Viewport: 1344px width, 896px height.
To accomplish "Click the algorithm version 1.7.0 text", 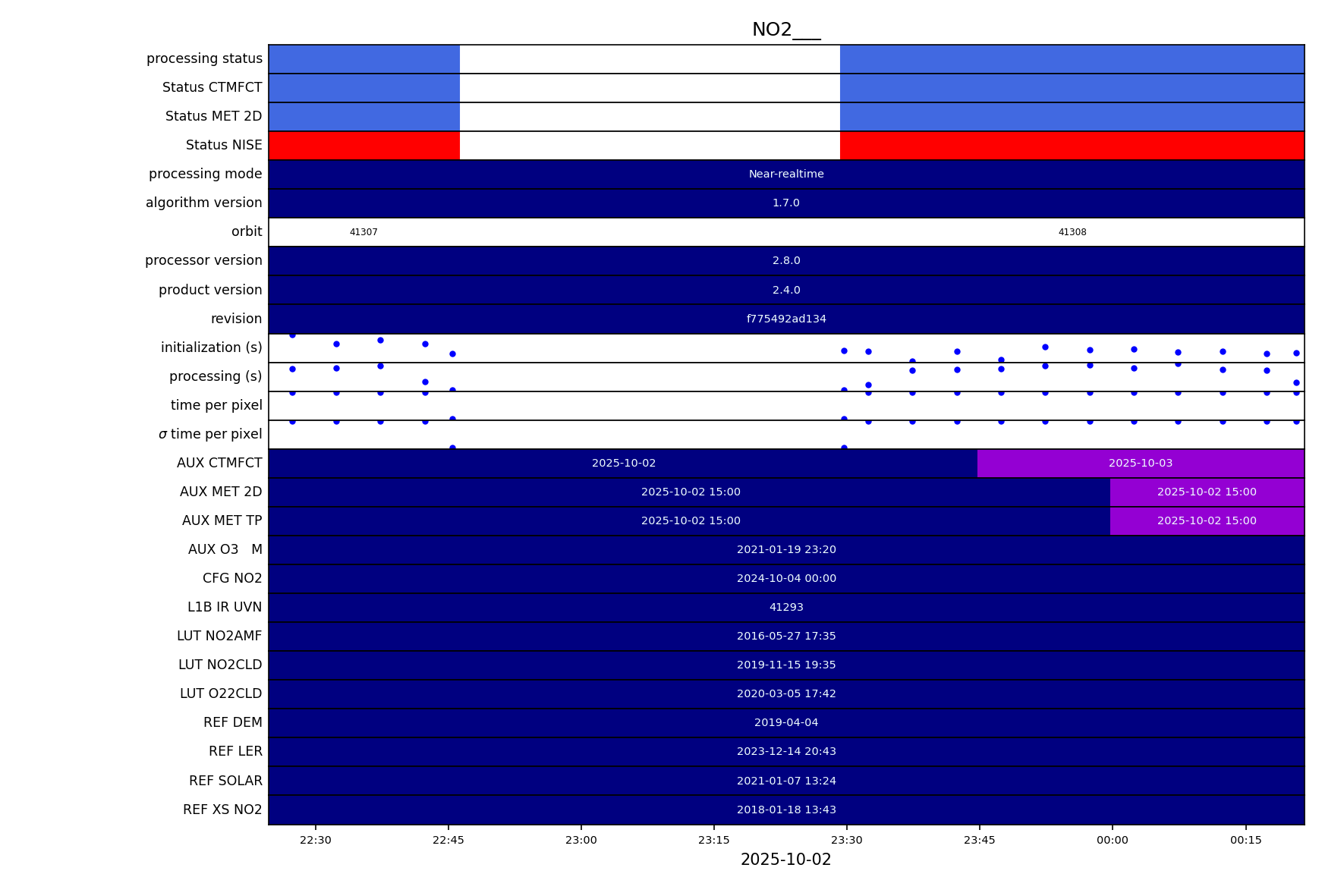I will click(785, 203).
